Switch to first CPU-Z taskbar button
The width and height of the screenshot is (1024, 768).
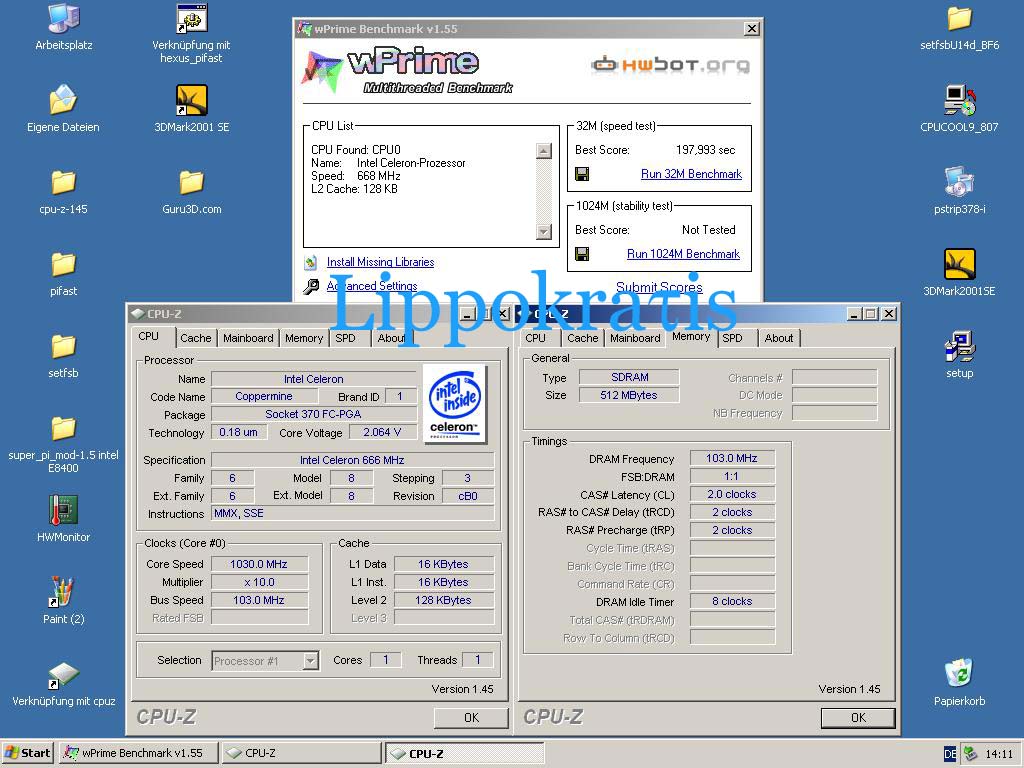[301, 753]
